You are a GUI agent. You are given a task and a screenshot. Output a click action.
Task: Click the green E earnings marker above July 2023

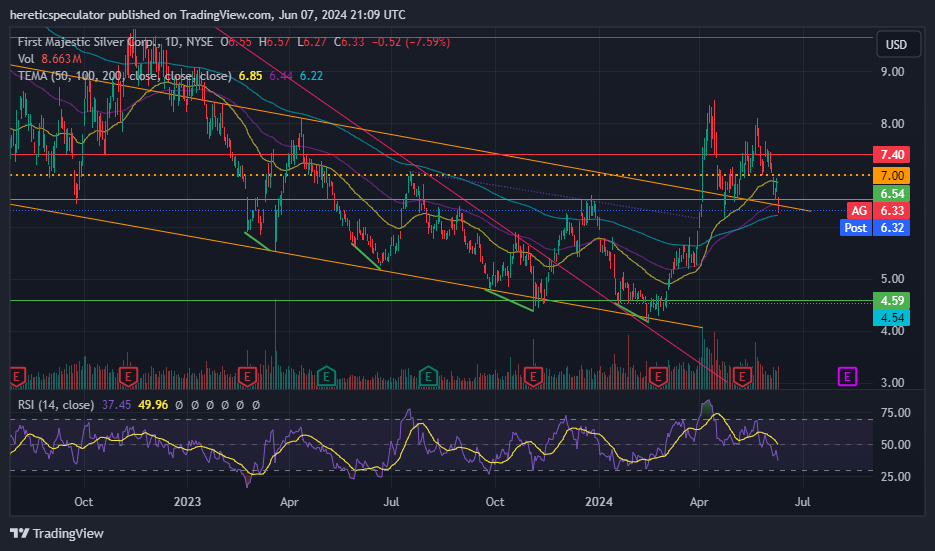pyautogui.click(x=428, y=376)
